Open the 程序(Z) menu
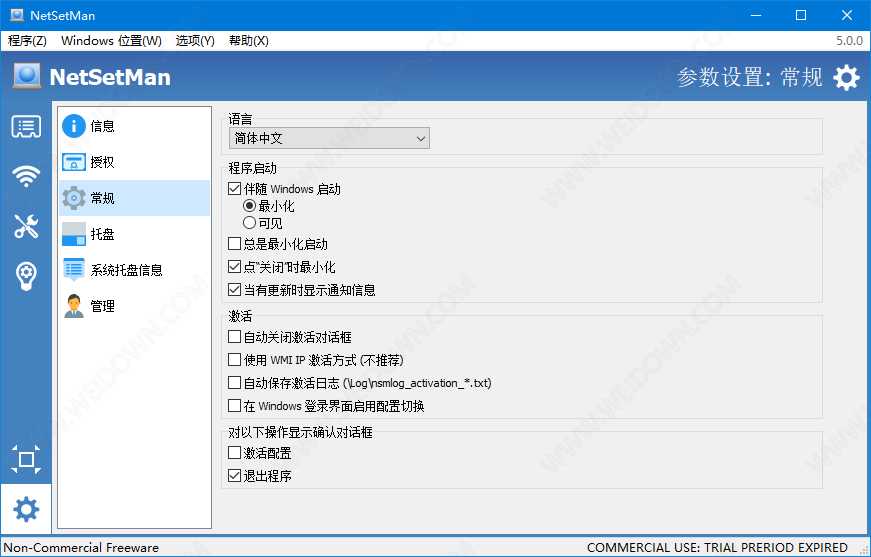The image size is (871, 557). tap(27, 41)
